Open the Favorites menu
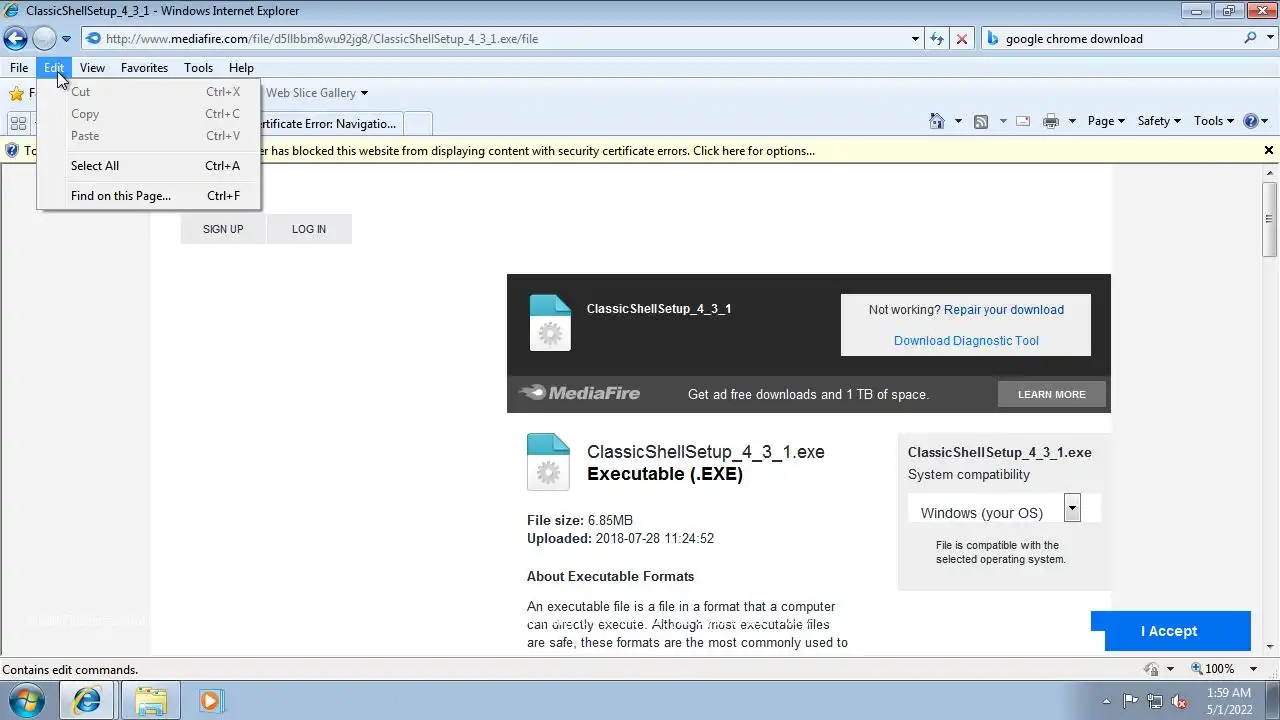 click(144, 68)
